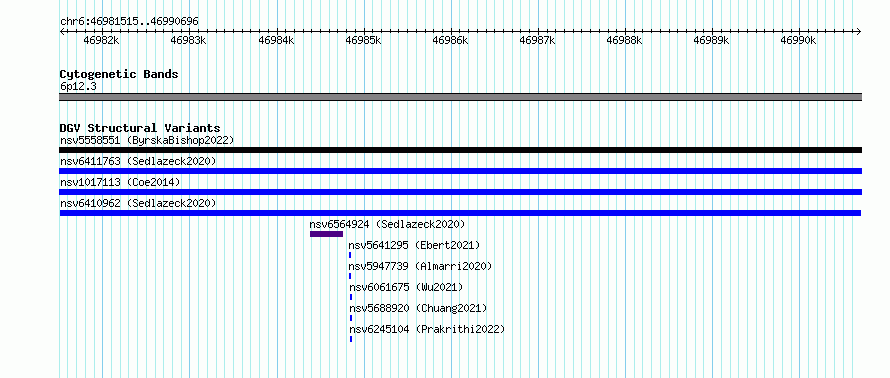Click the nsv6564924 (Sedlazeck2020) label
Image resolution: width=890 pixels, height=378 pixels.
(x=387, y=224)
